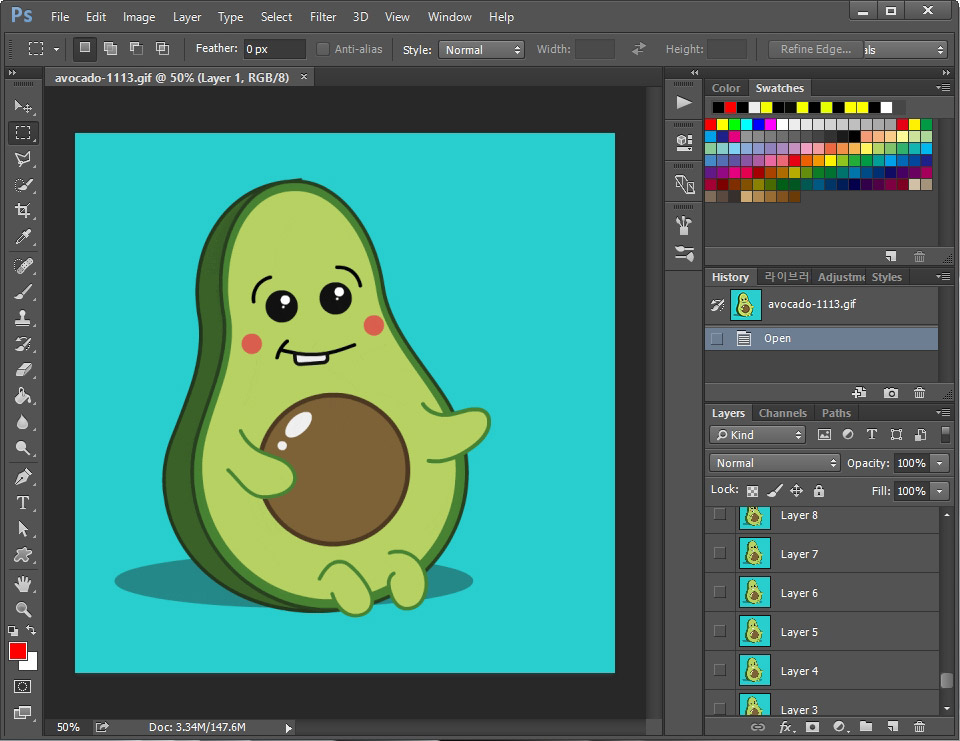This screenshot has height=741, width=960.
Task: Click the Refine Edge button
Action: point(816,49)
